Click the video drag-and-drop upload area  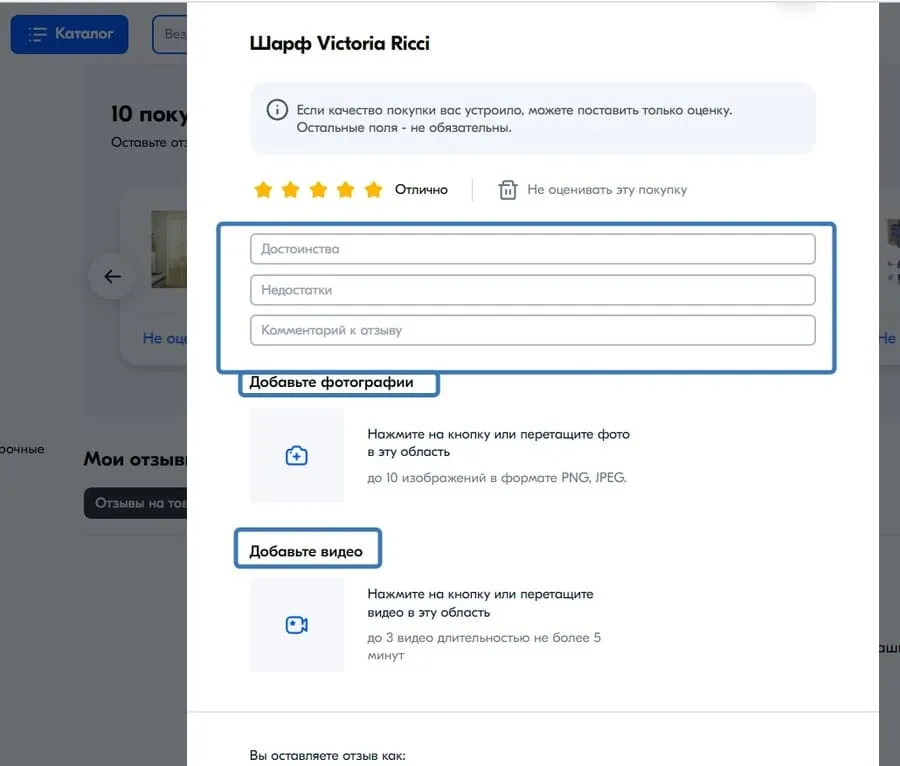296,624
